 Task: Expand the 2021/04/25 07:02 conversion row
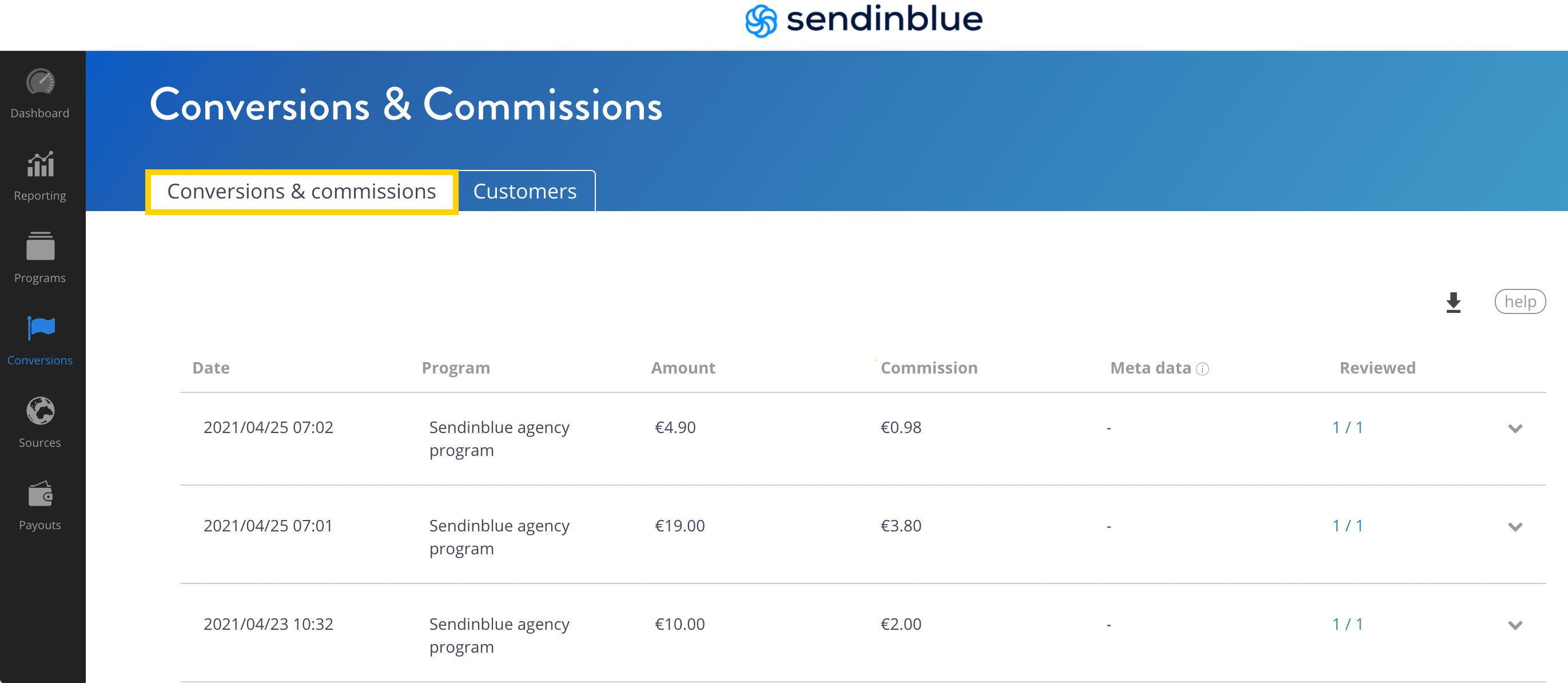(x=1515, y=428)
